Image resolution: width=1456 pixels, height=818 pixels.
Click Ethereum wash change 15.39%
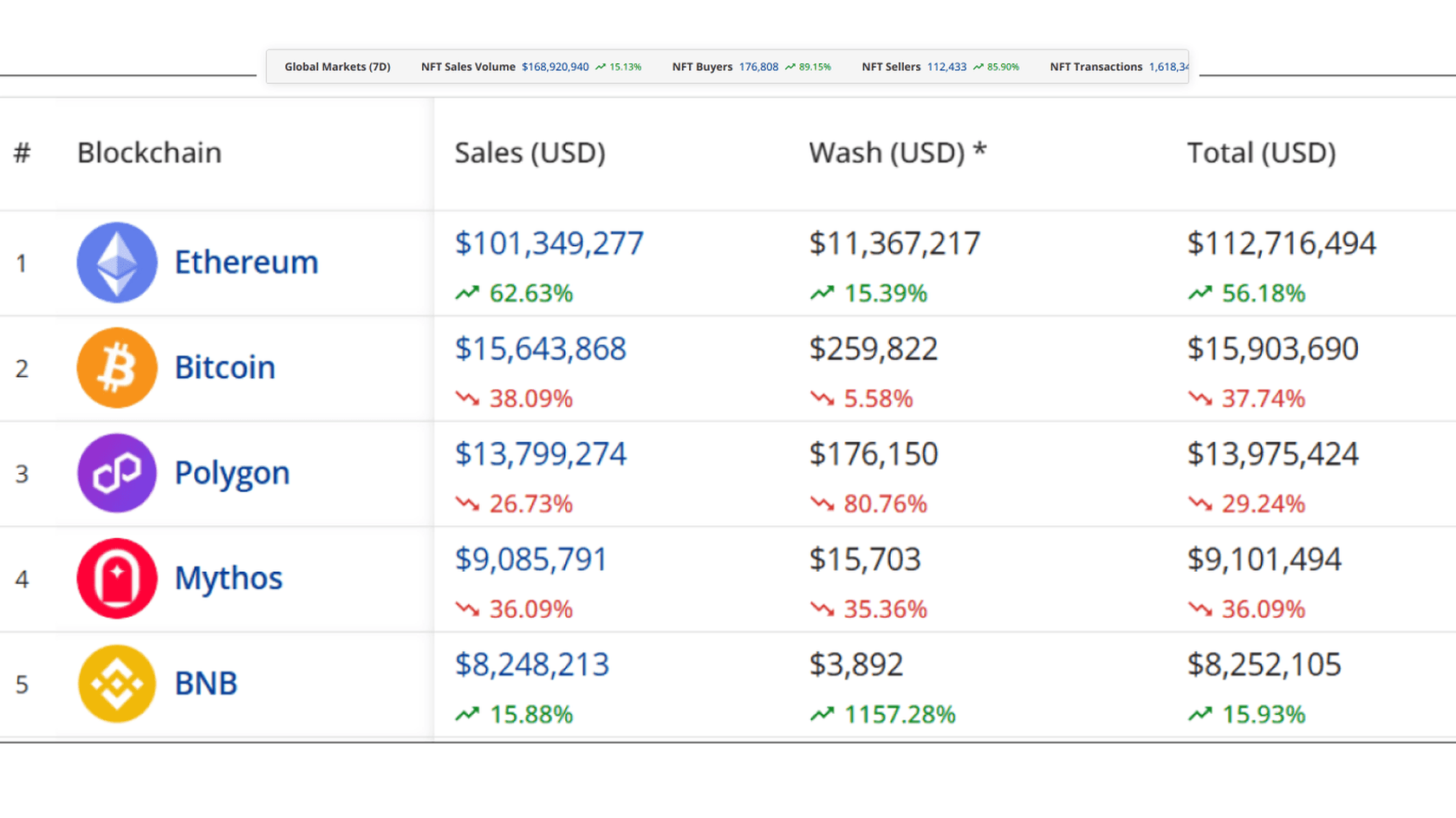click(x=885, y=294)
